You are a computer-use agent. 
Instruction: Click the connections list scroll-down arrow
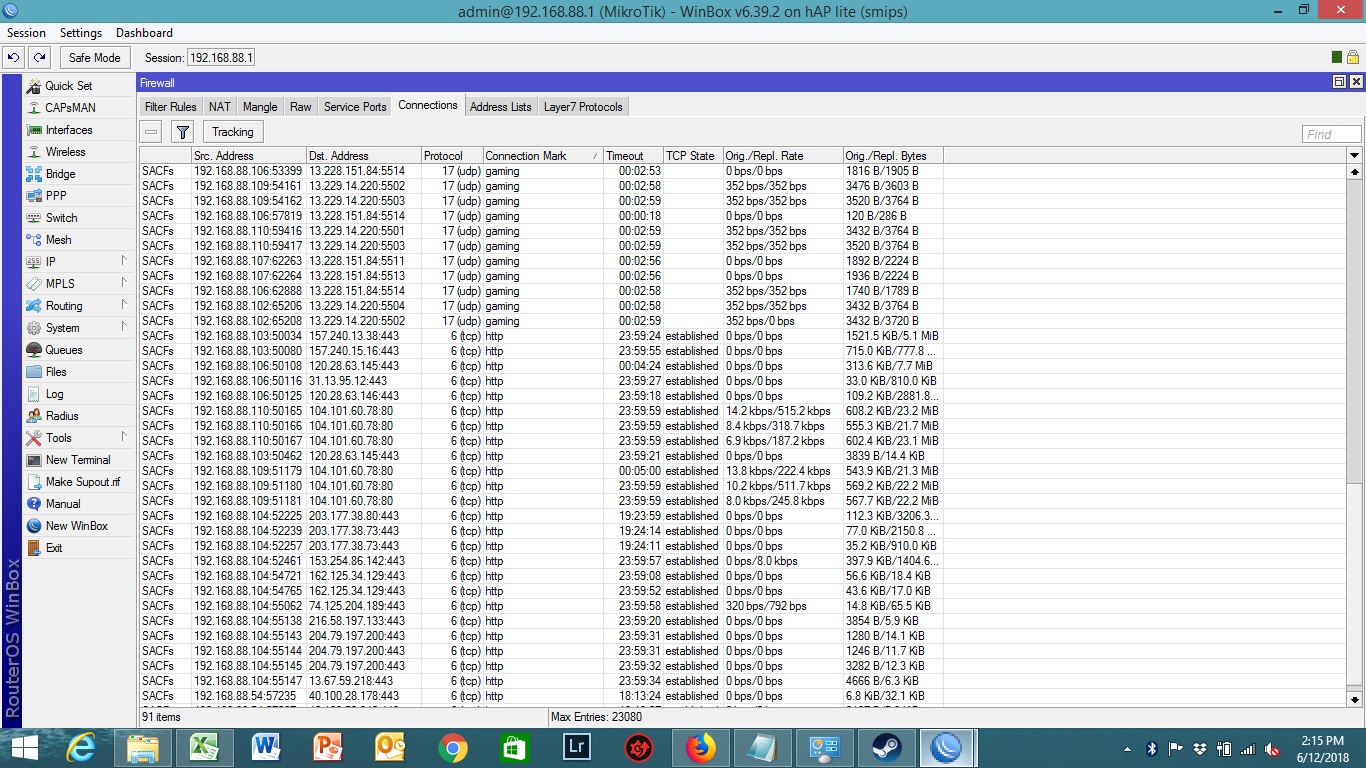coord(1355,700)
